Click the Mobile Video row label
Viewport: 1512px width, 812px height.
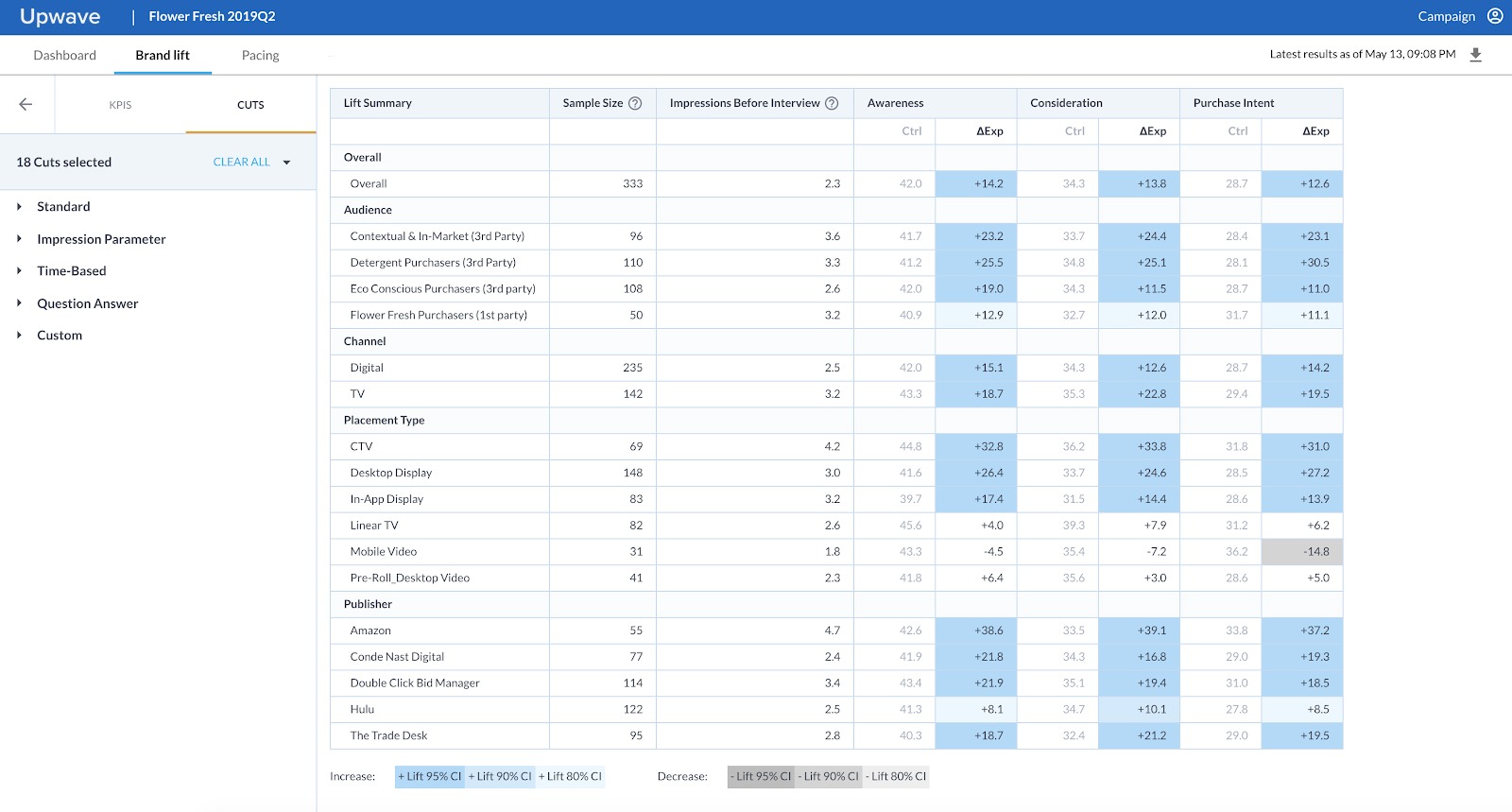tap(384, 552)
